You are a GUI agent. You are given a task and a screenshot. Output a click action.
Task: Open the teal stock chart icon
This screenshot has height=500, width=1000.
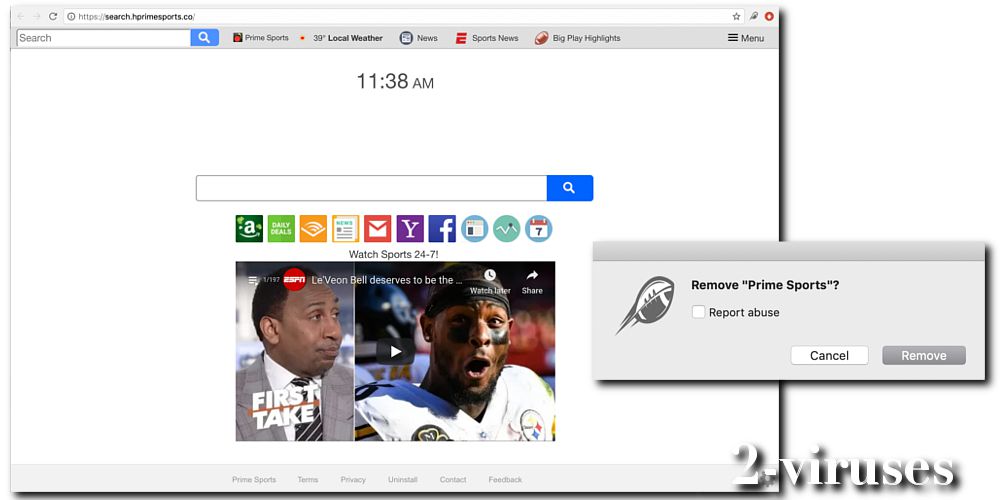click(x=506, y=228)
